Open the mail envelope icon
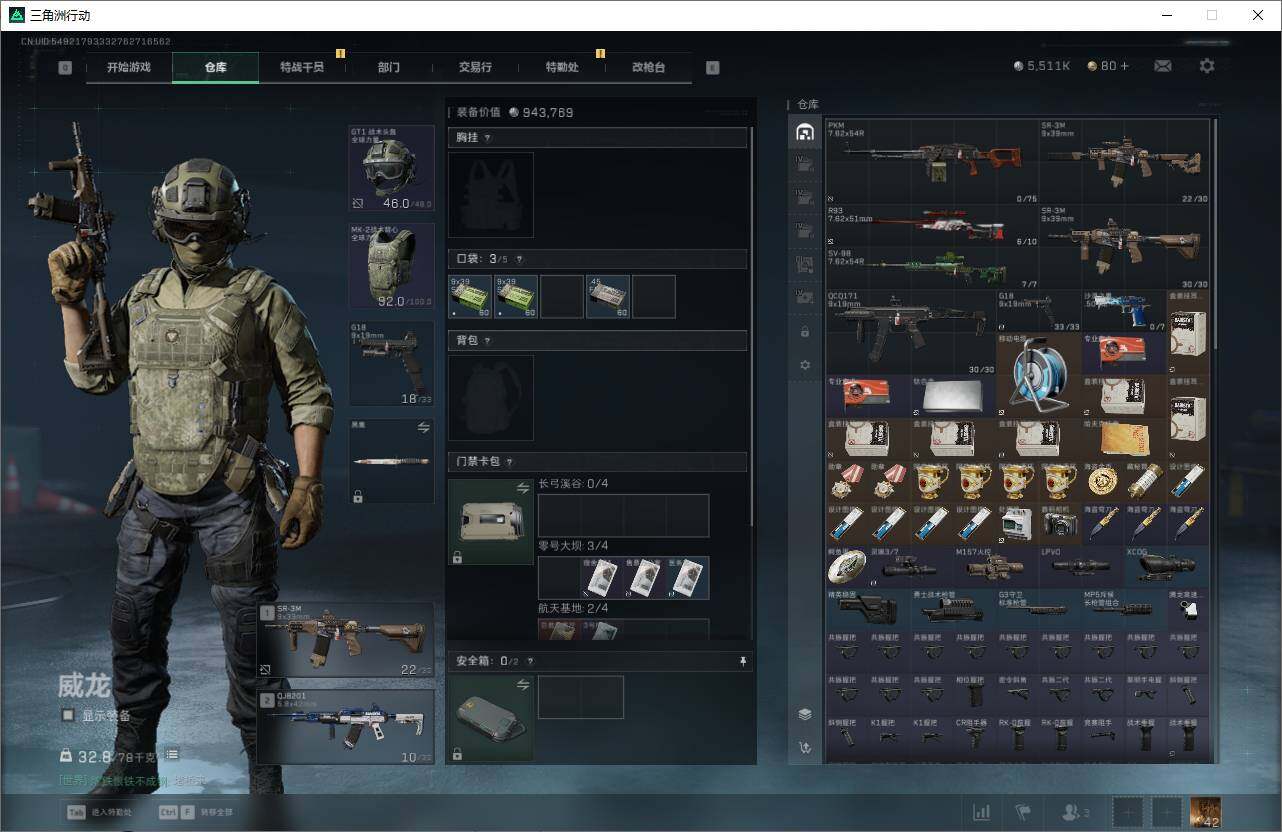Image resolution: width=1282 pixels, height=832 pixels. pyautogui.click(x=1163, y=66)
